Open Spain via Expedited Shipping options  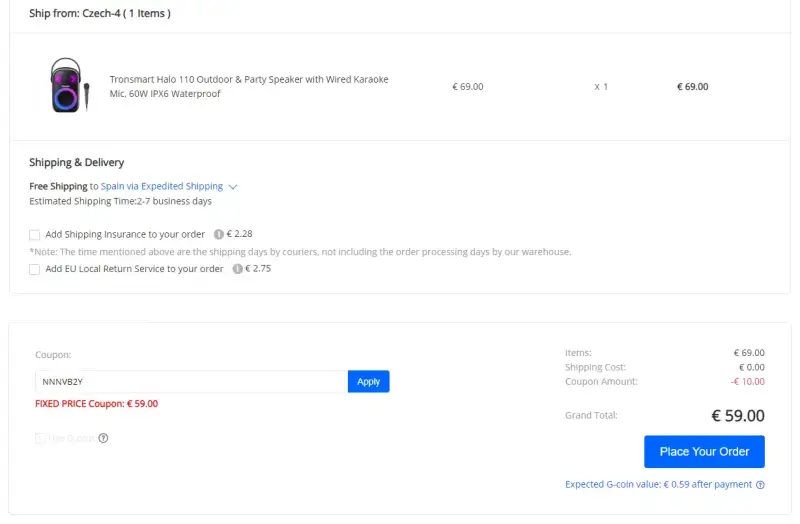162,186
